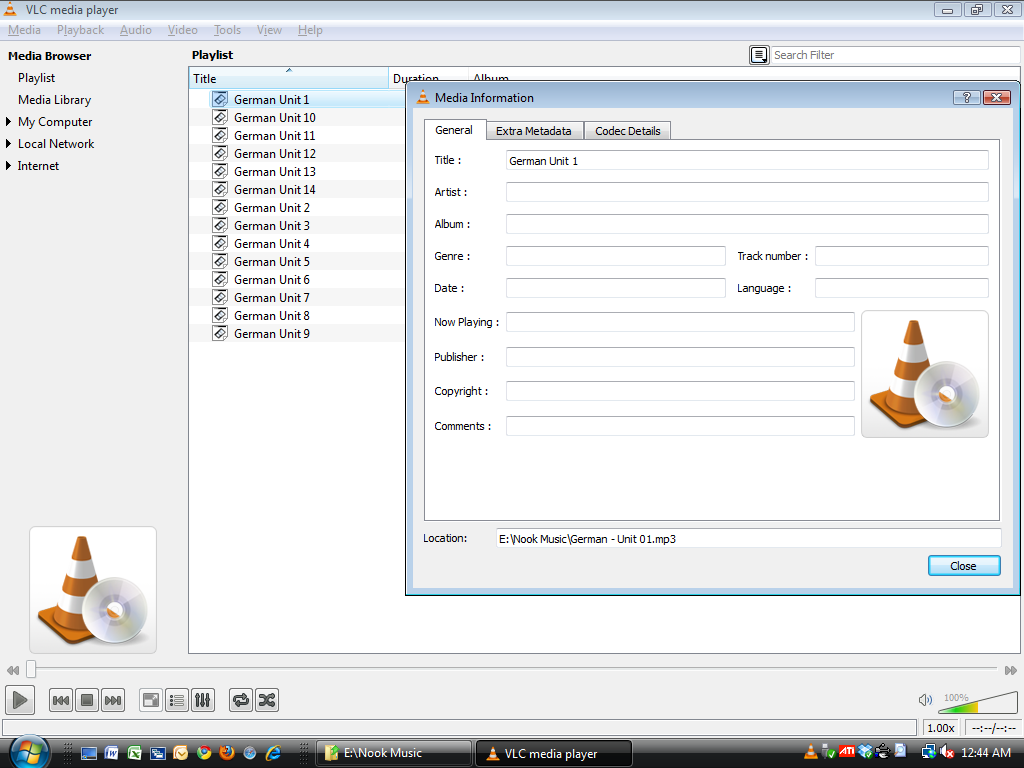Viewport: 1024px width, 768px height.
Task: Mute audio using the speaker icon
Action: tap(925, 700)
